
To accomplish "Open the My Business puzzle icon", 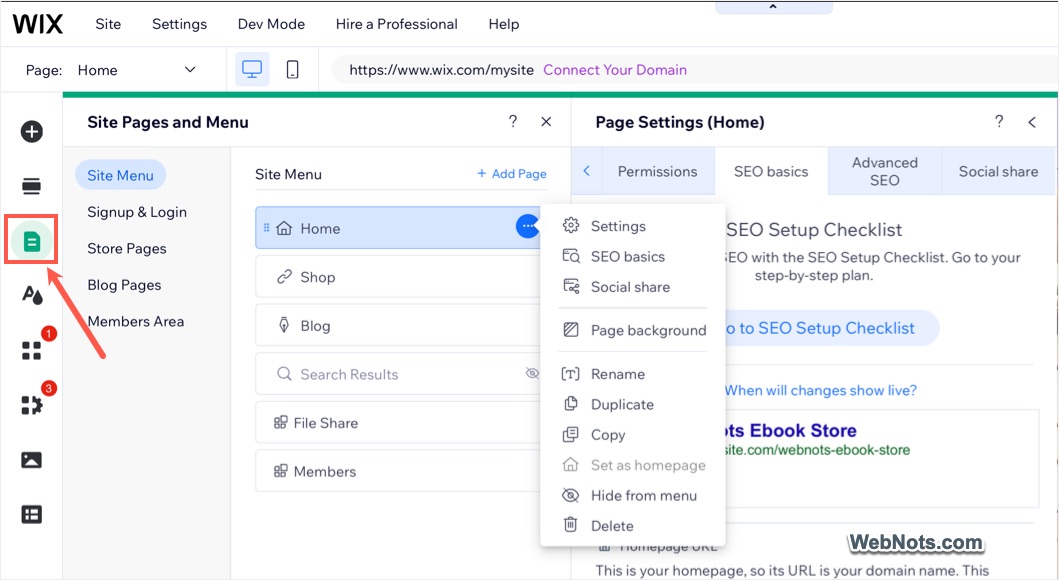I will tap(32, 405).
